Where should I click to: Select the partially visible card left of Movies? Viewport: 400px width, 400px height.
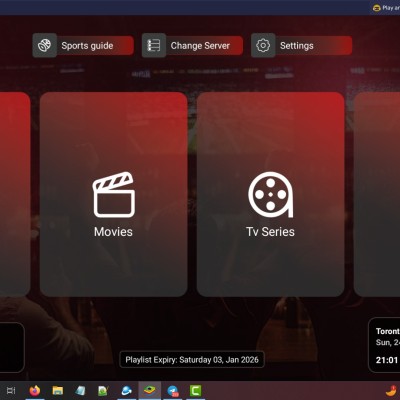[15, 194]
